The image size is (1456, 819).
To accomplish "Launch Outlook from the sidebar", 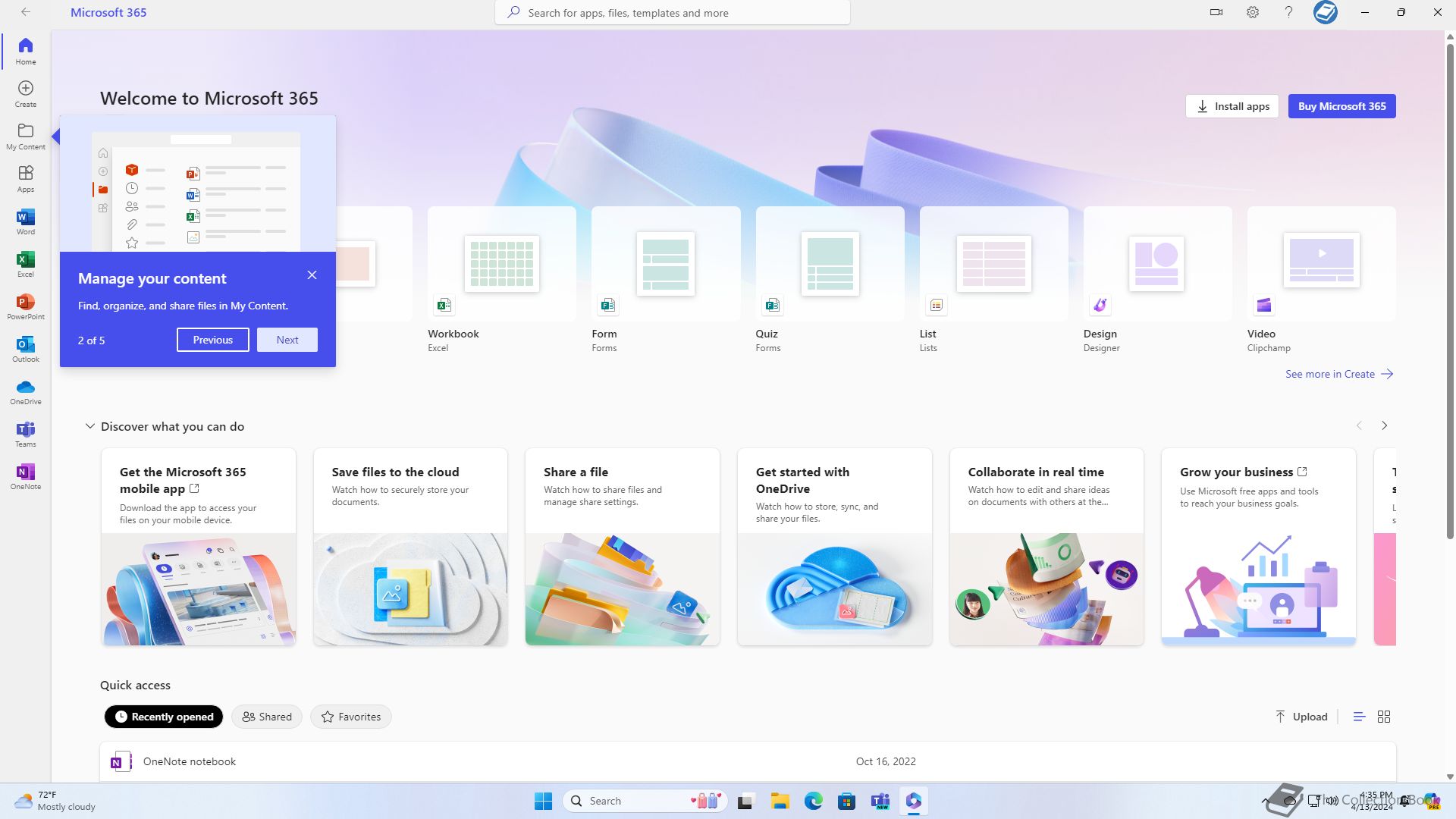I will click(x=25, y=348).
